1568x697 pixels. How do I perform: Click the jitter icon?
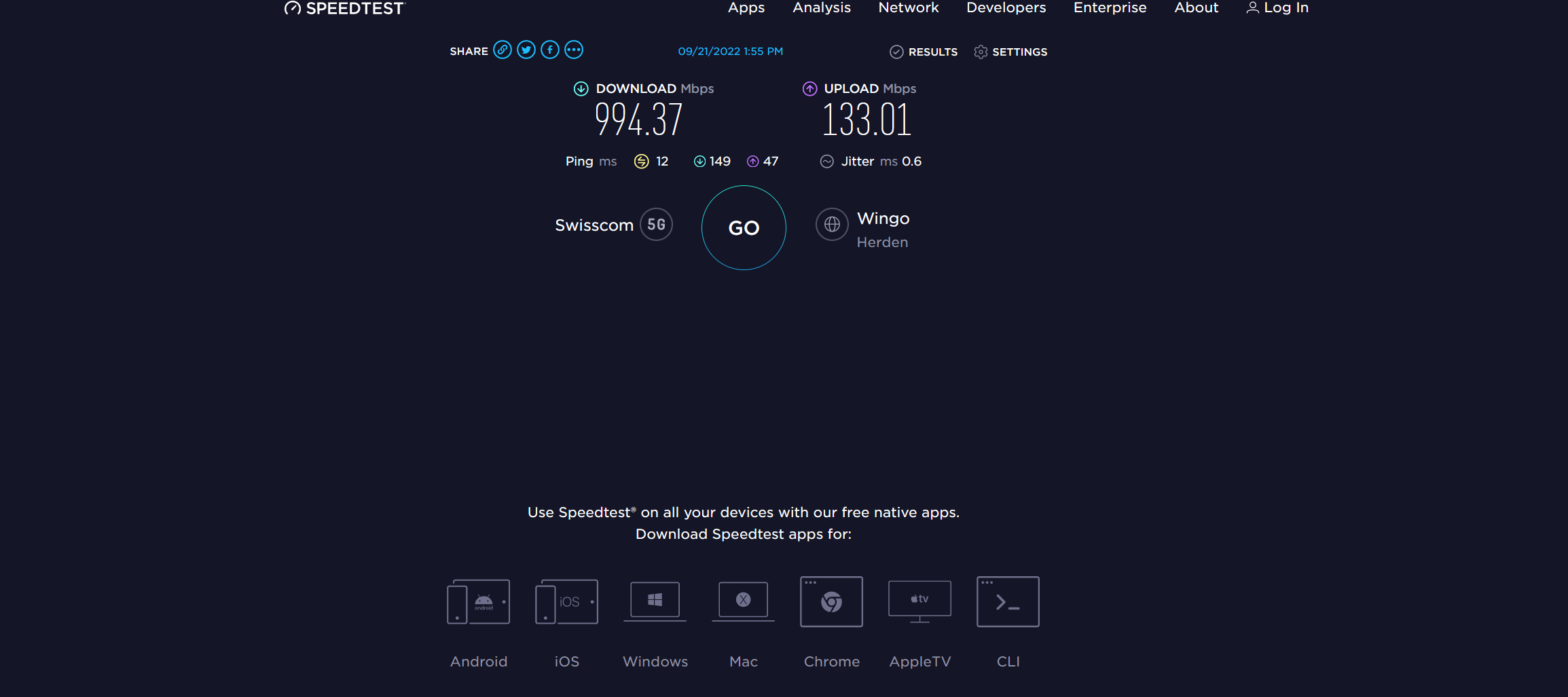tap(826, 162)
